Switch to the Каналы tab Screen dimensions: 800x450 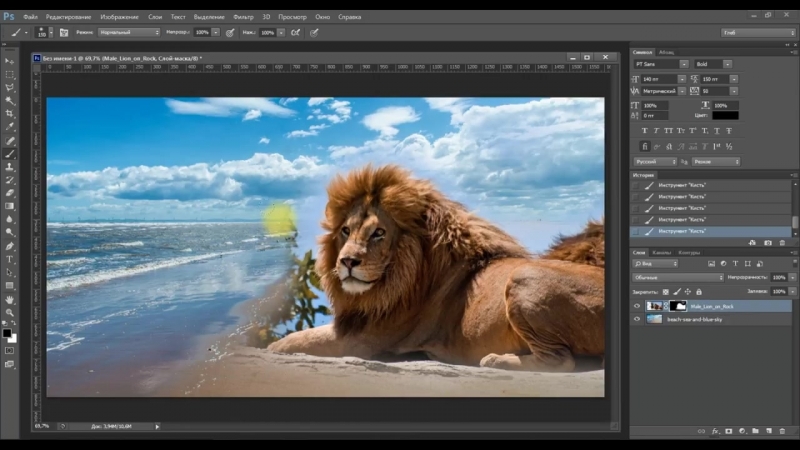click(x=661, y=252)
